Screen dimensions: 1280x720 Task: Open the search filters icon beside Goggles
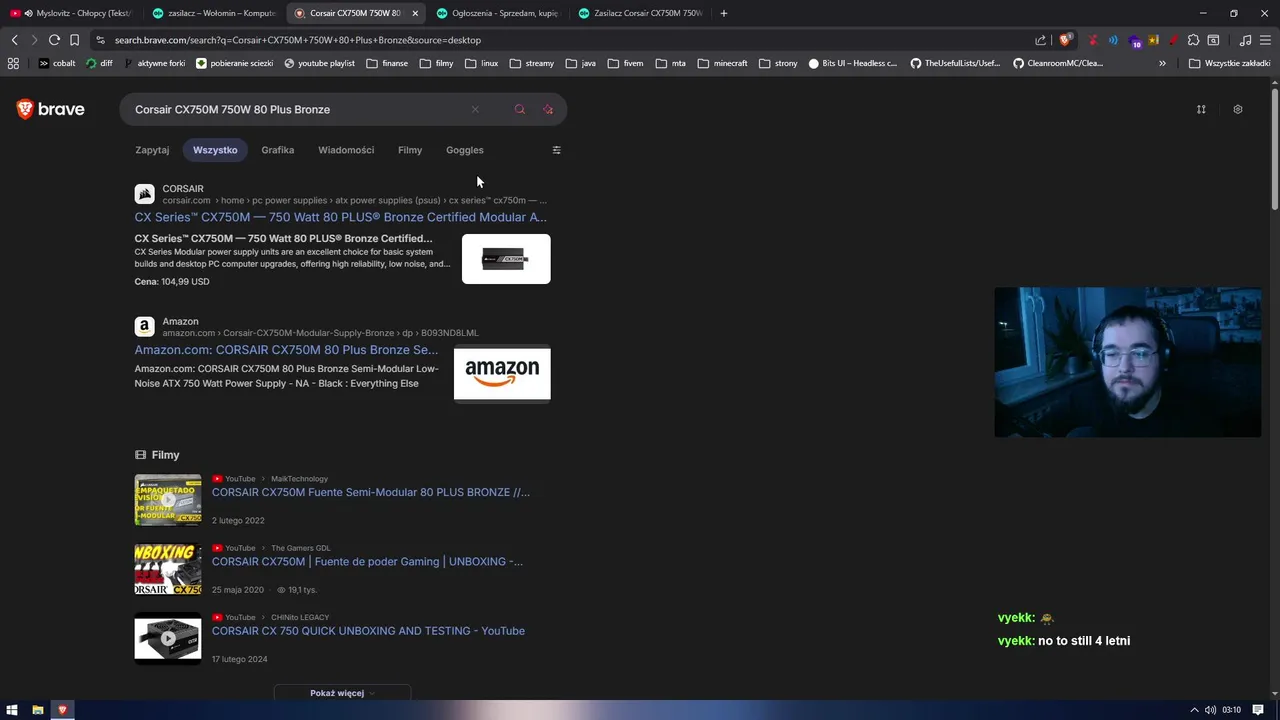(x=557, y=150)
